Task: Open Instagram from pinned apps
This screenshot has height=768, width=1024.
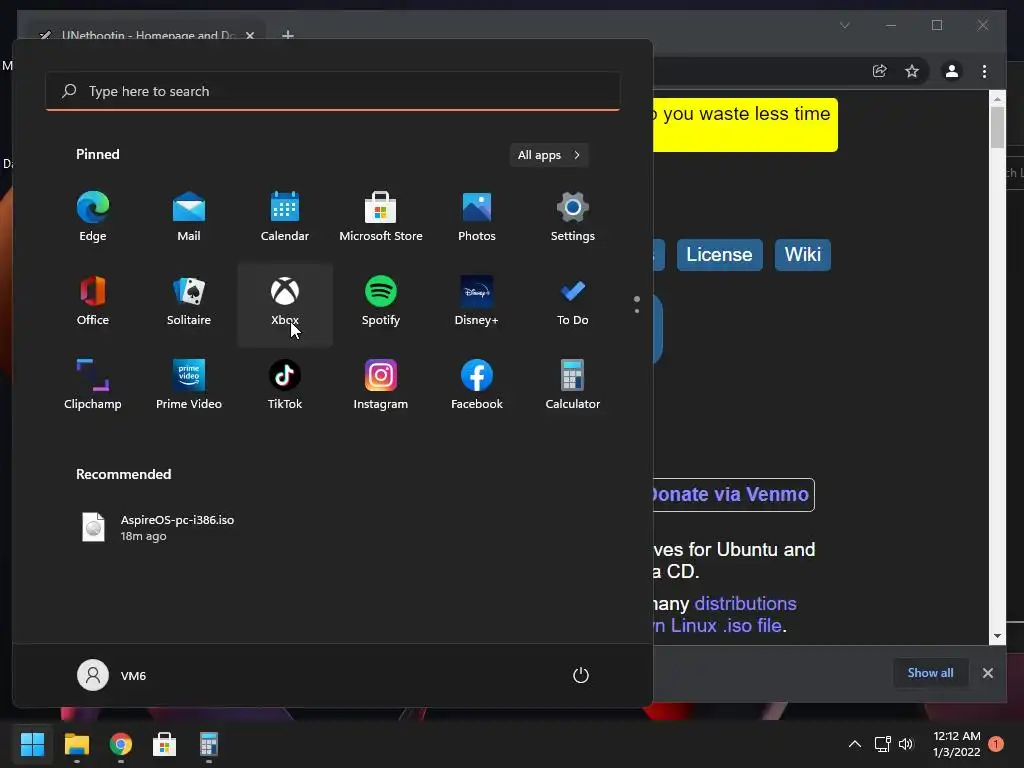Action: point(381,385)
